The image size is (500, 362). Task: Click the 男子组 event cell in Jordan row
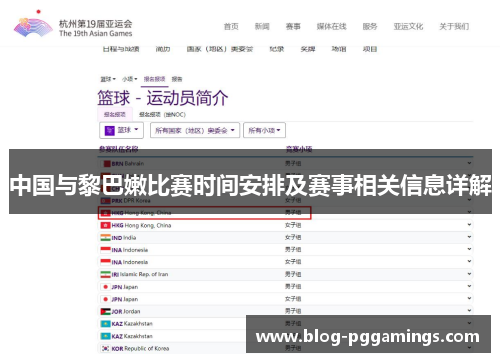(x=293, y=311)
